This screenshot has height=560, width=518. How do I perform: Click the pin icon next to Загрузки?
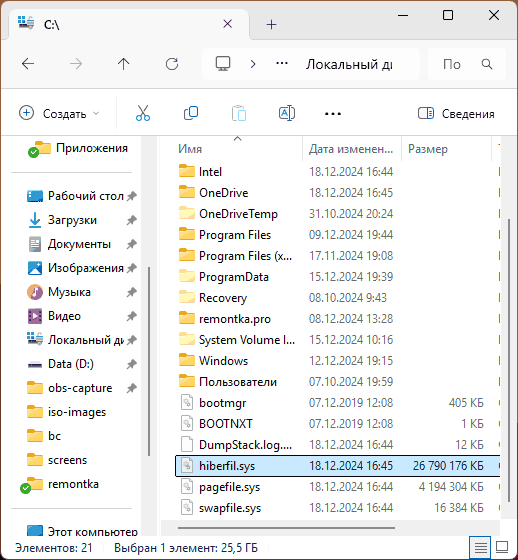pyautogui.click(x=131, y=220)
